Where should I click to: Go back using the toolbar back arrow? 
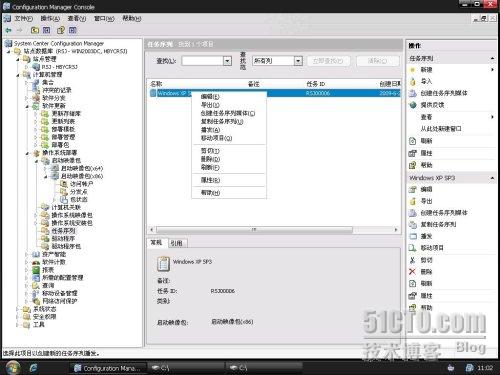click(x=8, y=30)
